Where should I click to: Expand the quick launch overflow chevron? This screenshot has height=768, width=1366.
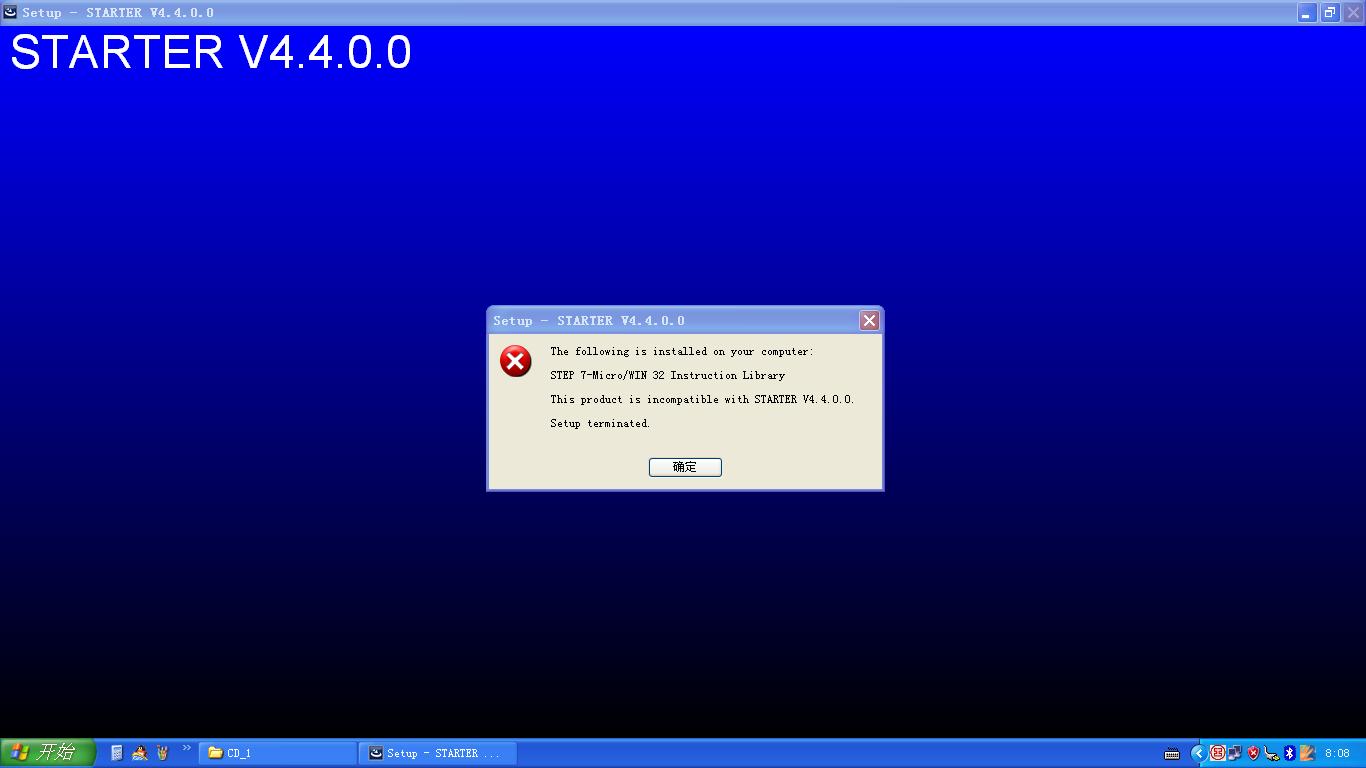186,748
